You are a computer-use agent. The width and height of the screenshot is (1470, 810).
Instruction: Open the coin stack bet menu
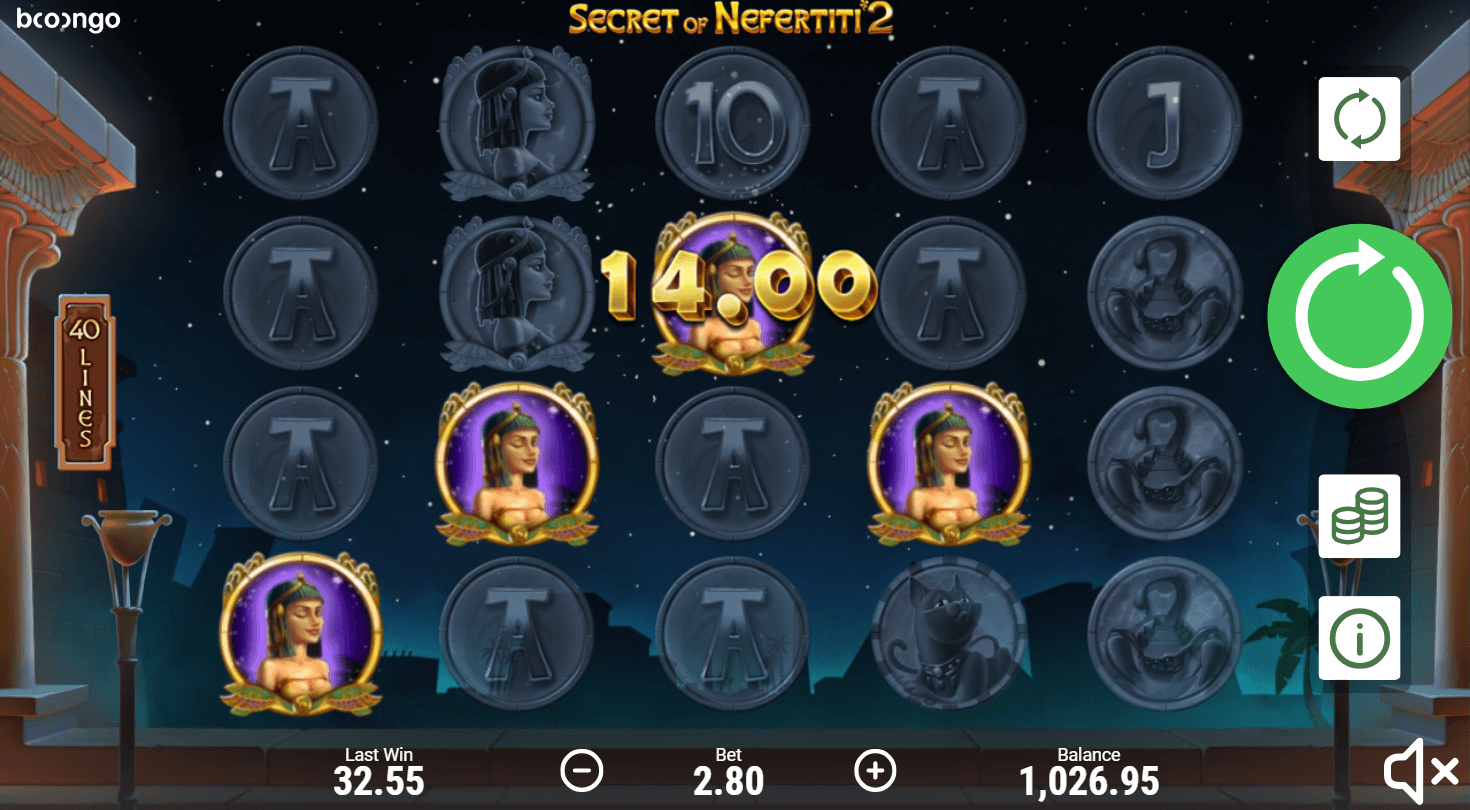pos(1359,516)
